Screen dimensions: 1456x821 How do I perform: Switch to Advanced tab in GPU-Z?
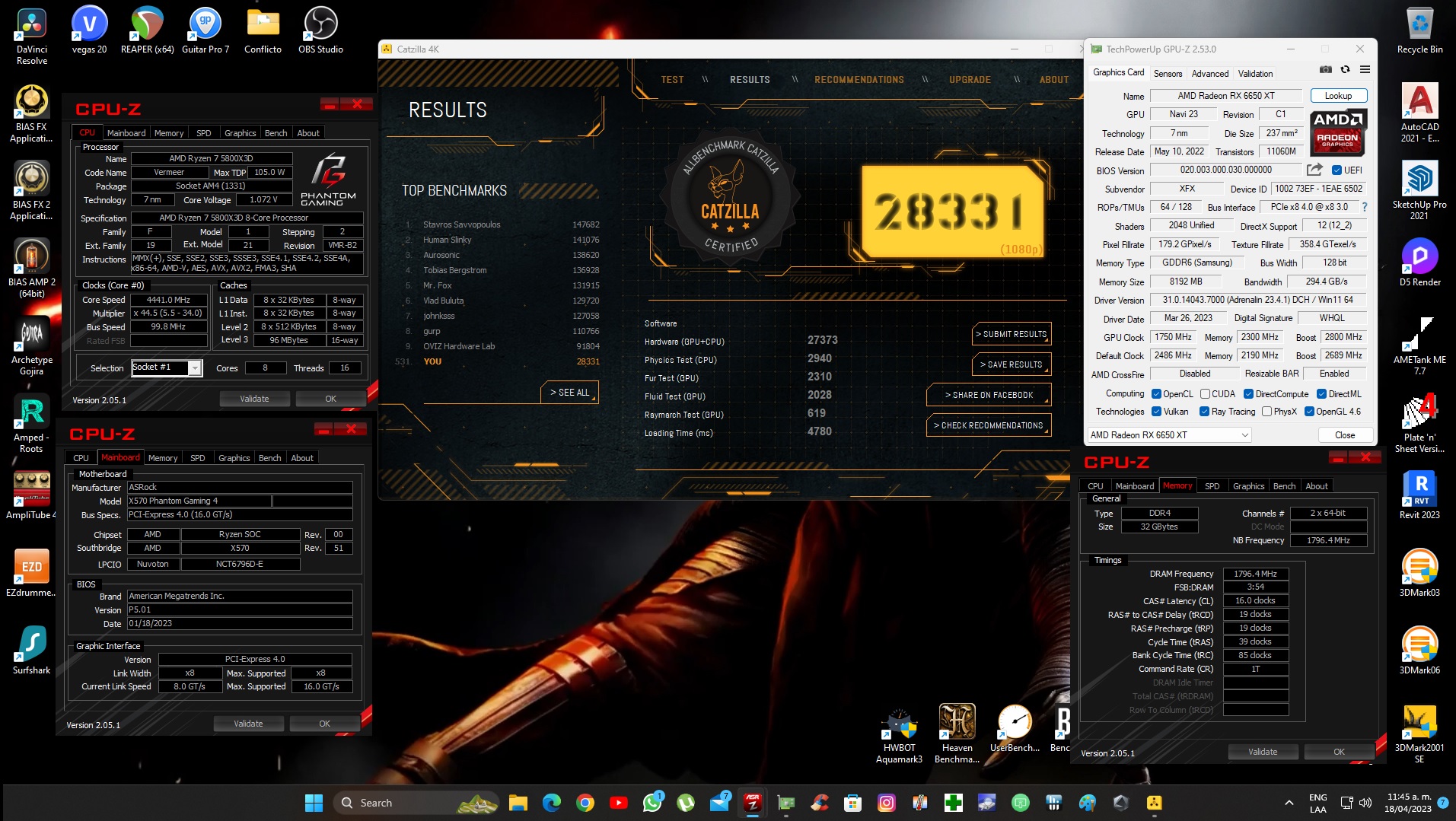tap(1210, 74)
